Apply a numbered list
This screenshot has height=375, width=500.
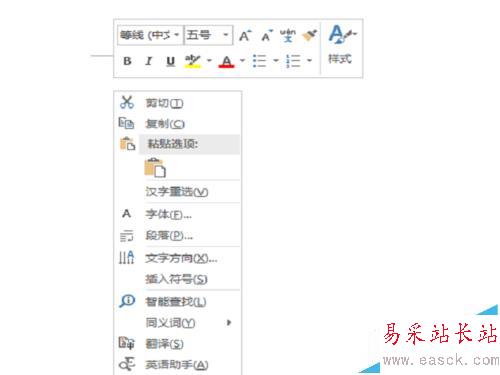tap(293, 61)
